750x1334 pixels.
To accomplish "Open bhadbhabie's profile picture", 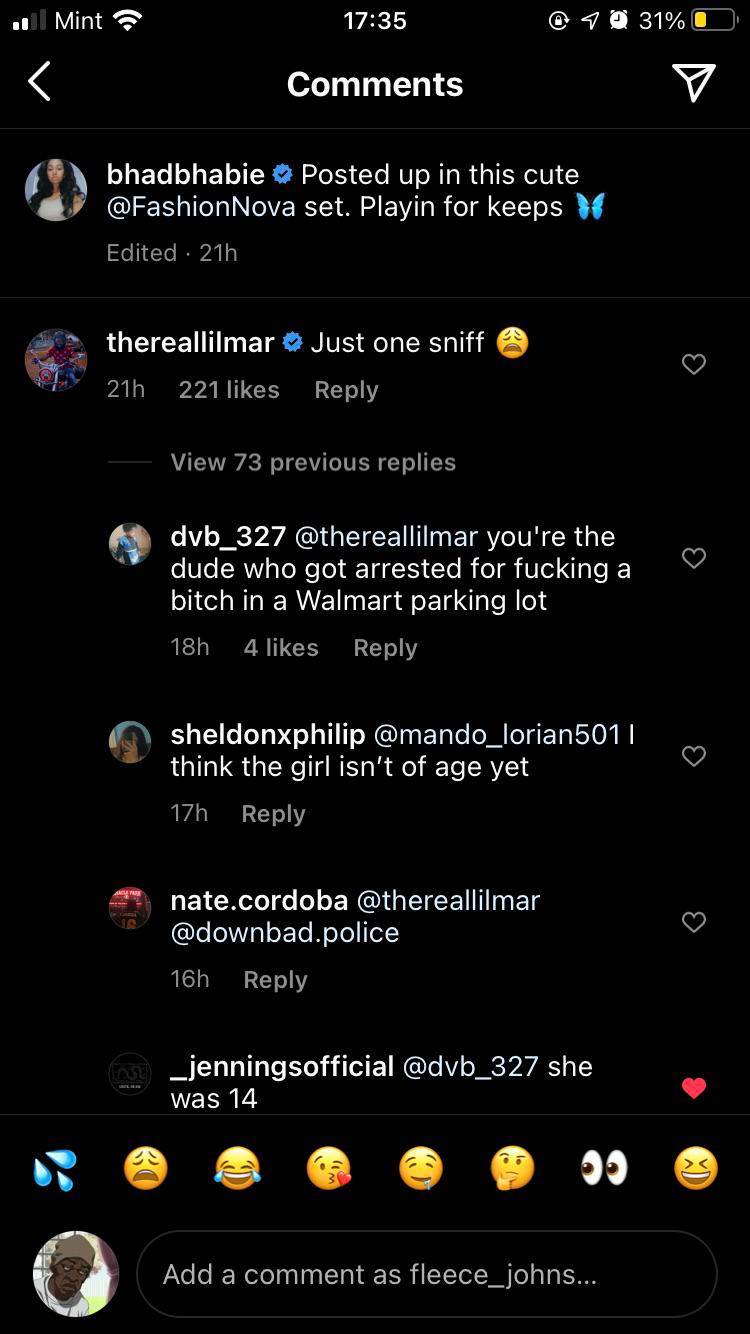I will pos(56,189).
